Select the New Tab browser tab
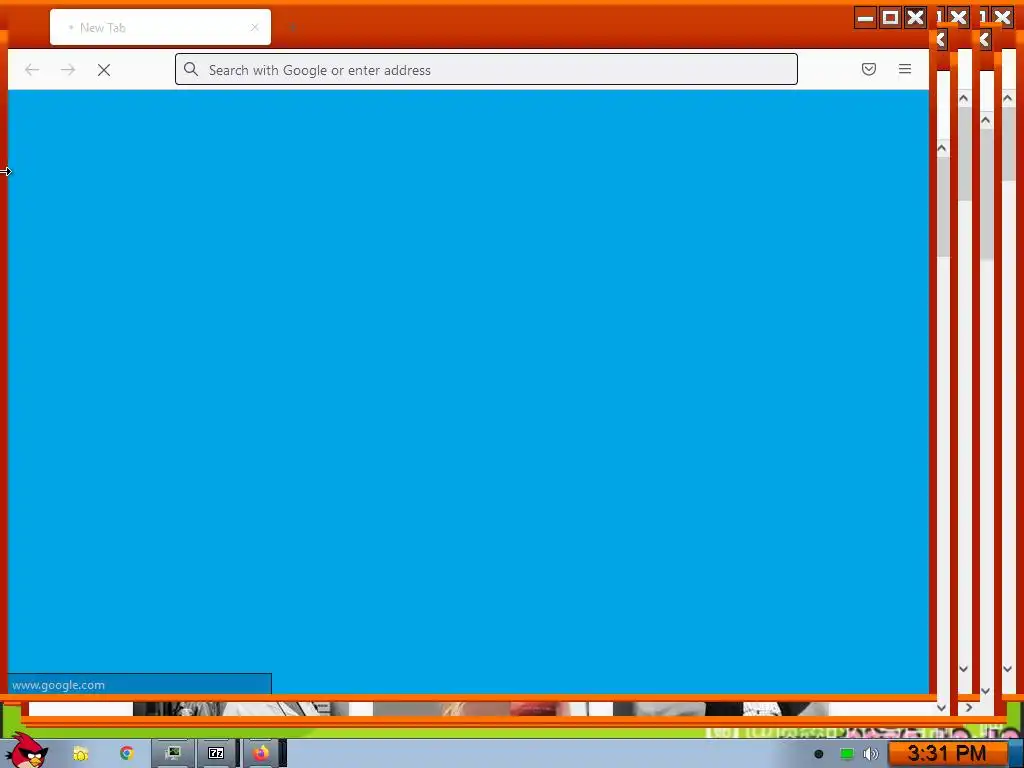This screenshot has width=1024, height=768. coord(160,27)
